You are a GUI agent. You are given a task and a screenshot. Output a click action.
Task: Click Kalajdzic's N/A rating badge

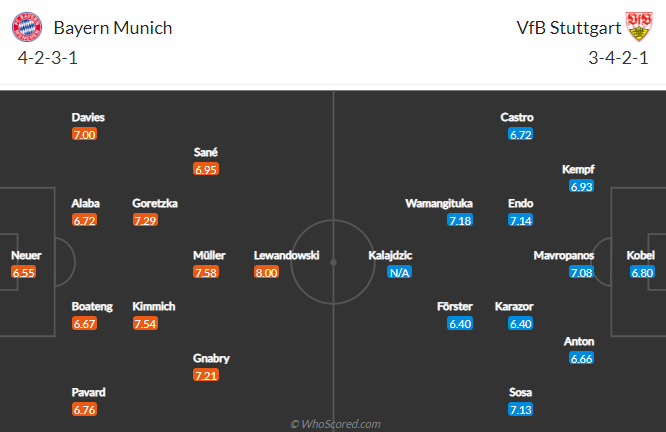pyautogui.click(x=399, y=272)
